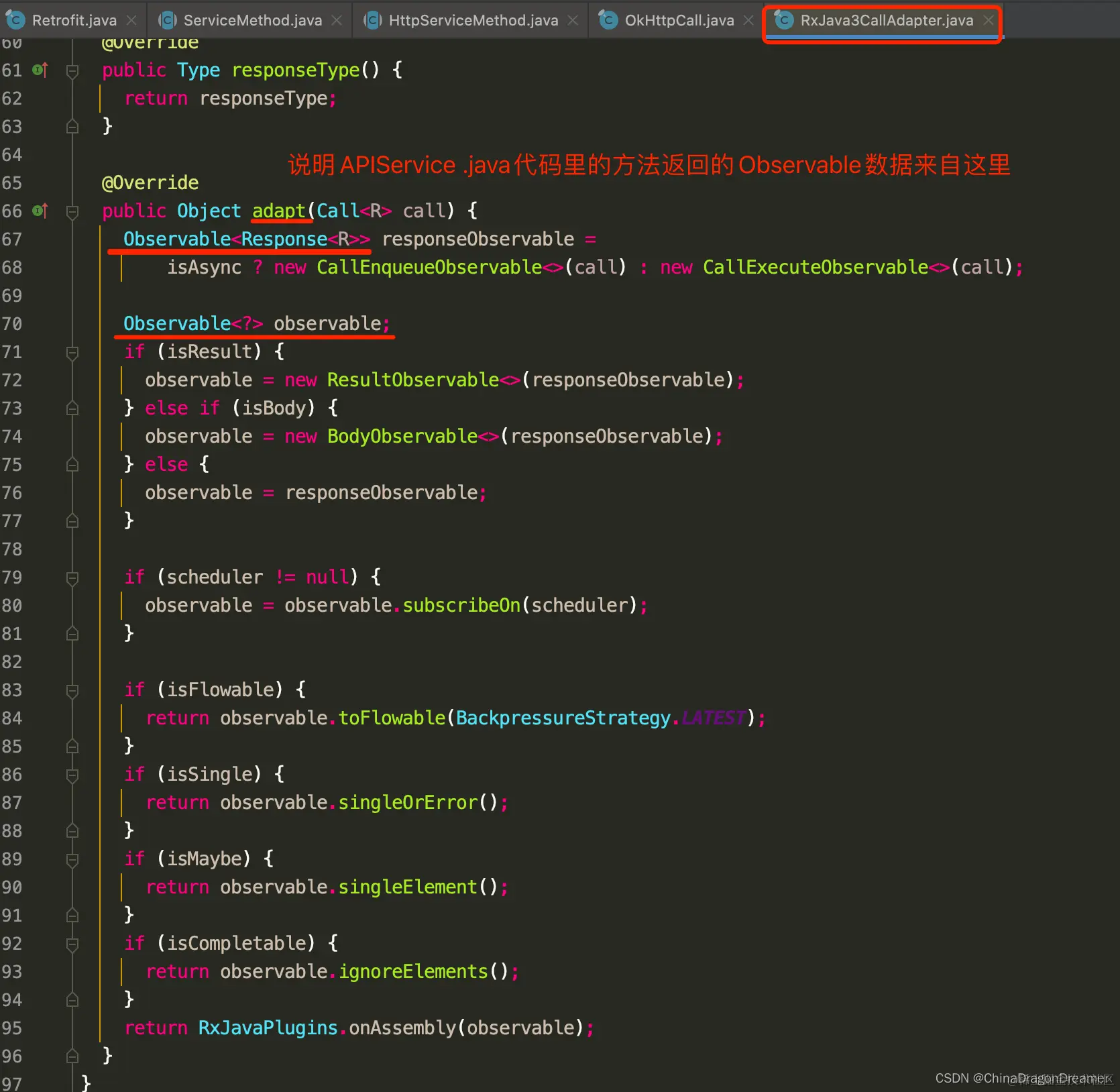1120x1092 pixels.
Task: Close the OkHttpCall.java tab
Action: click(x=748, y=20)
